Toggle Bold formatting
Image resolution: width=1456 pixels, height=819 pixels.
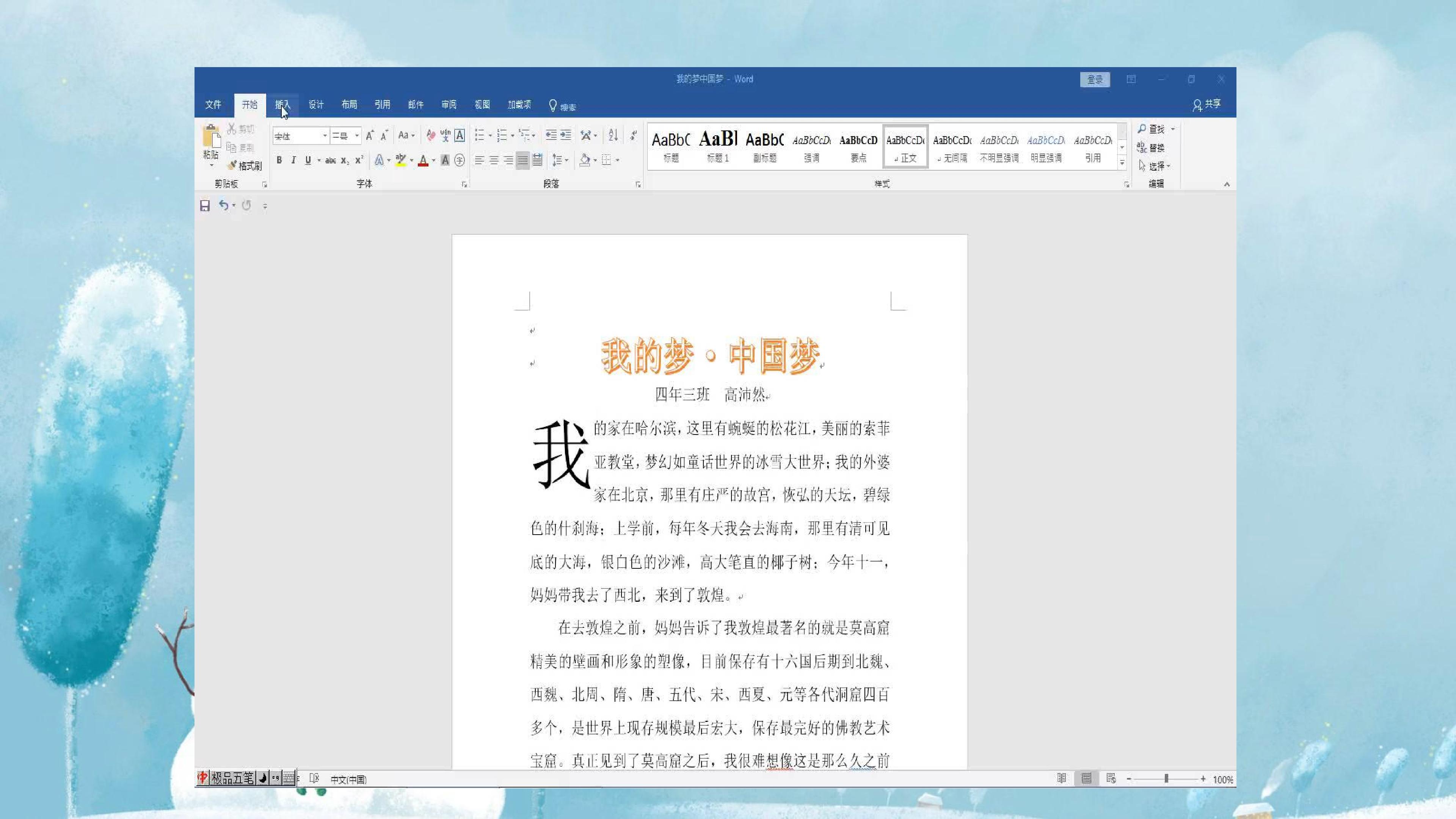click(279, 160)
